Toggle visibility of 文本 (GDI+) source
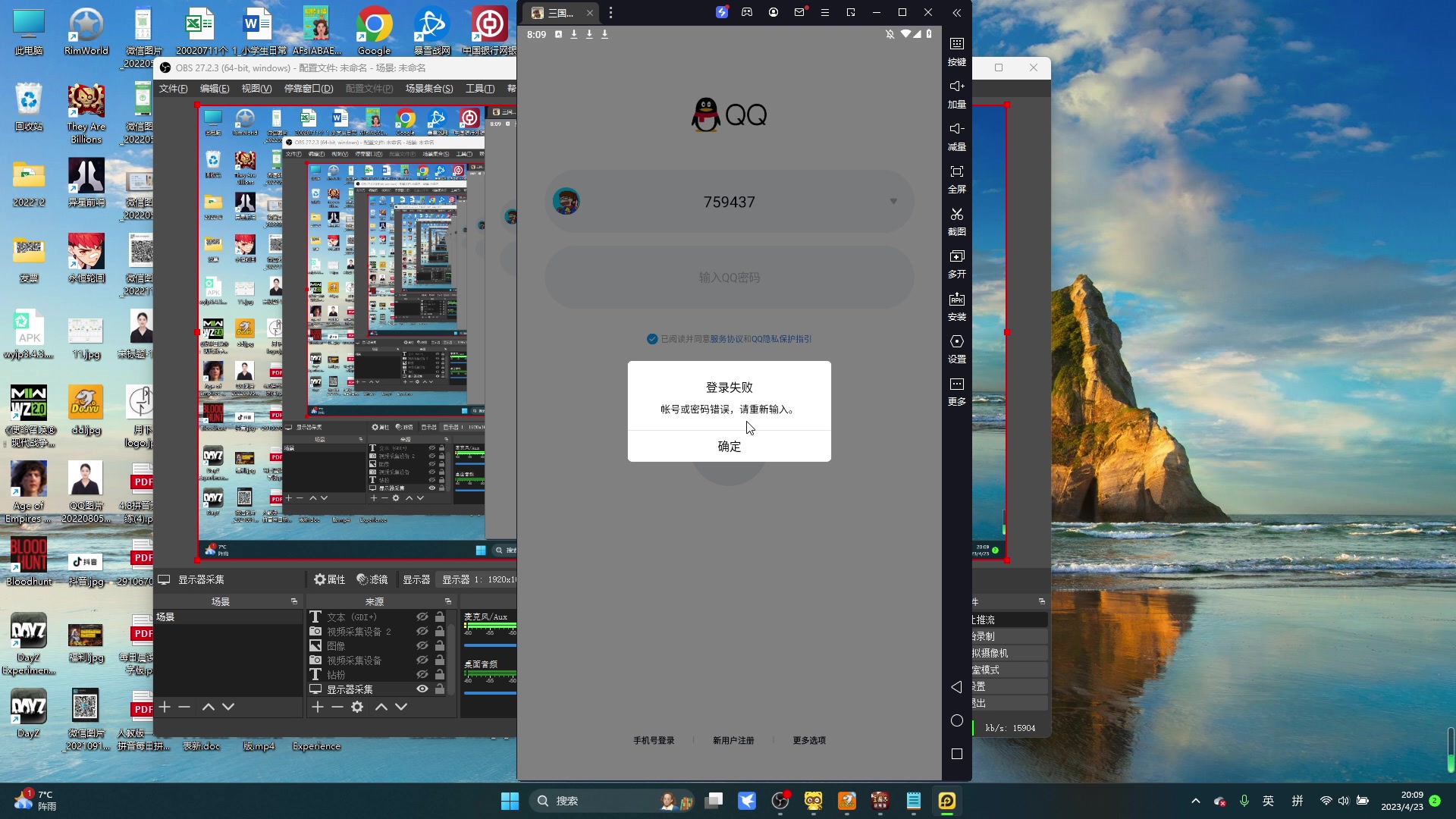This screenshot has height=819, width=1456. 422,617
